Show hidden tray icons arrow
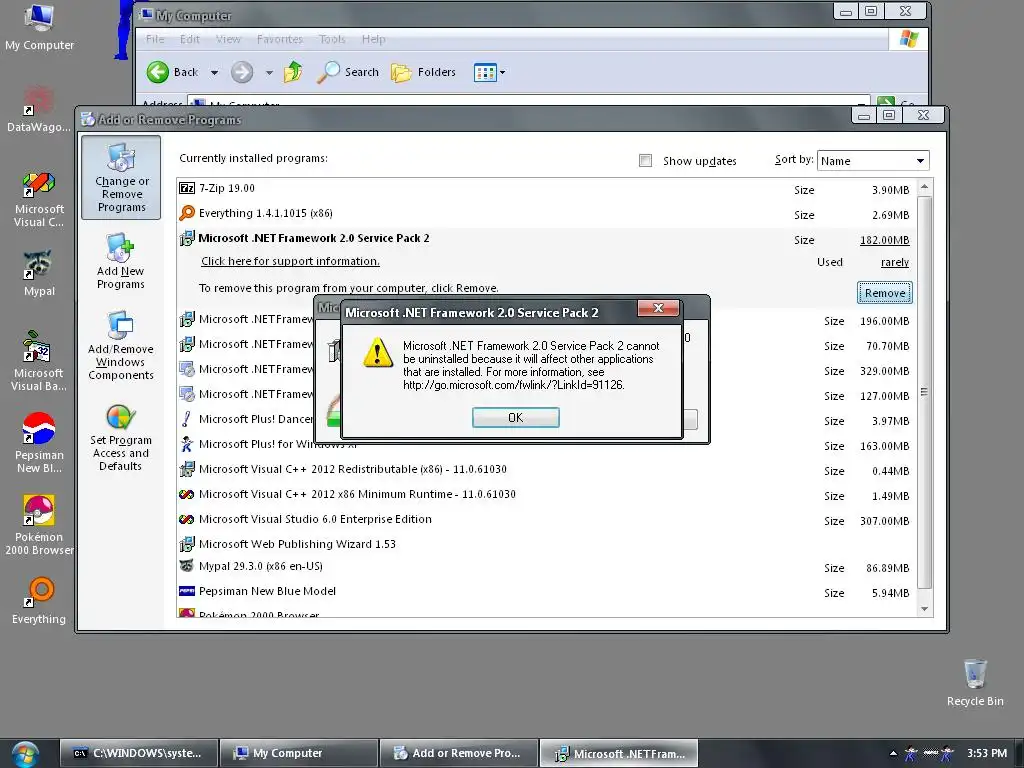This screenshot has width=1024, height=768. click(x=892, y=754)
